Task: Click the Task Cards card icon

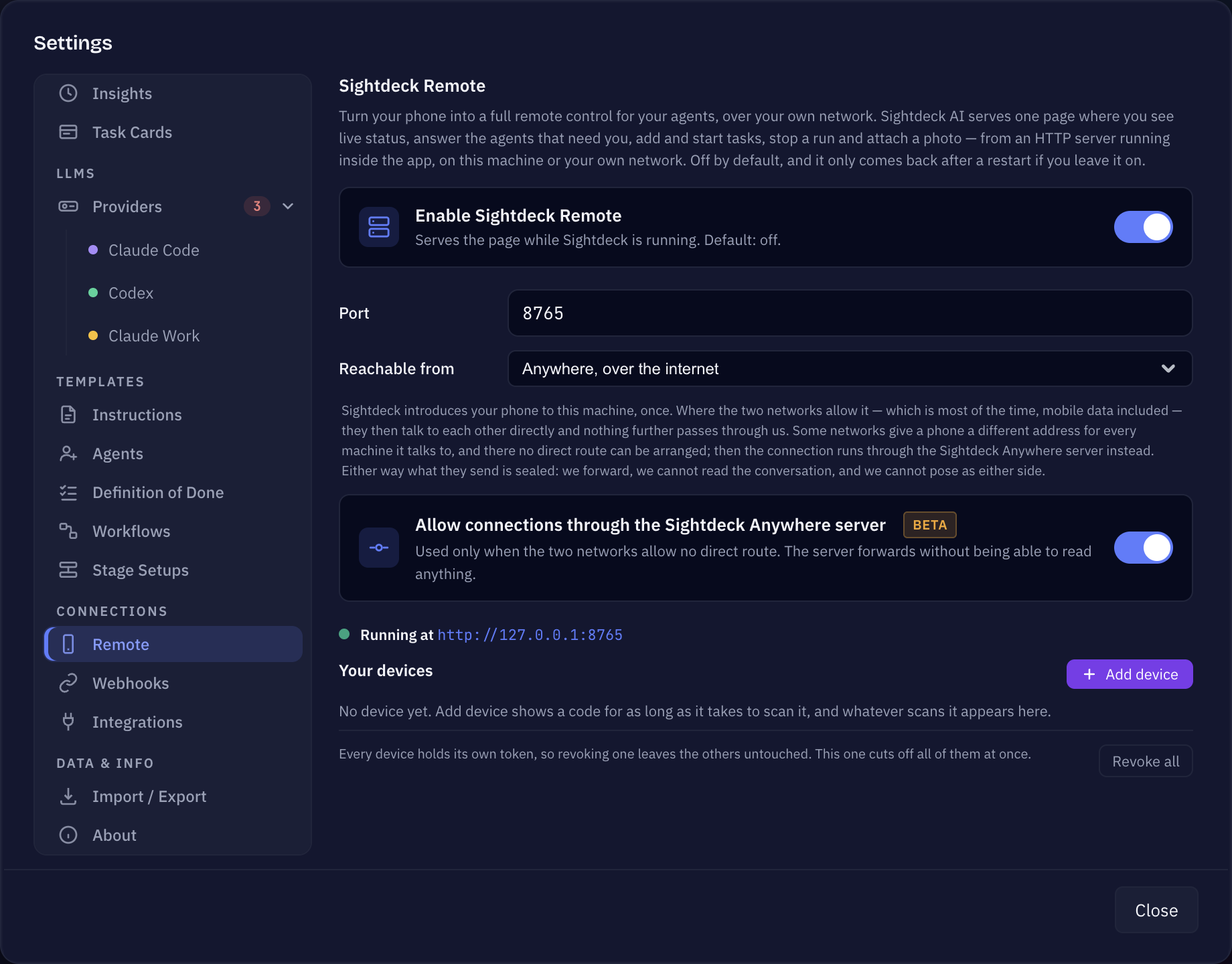Action: pyautogui.click(x=68, y=132)
